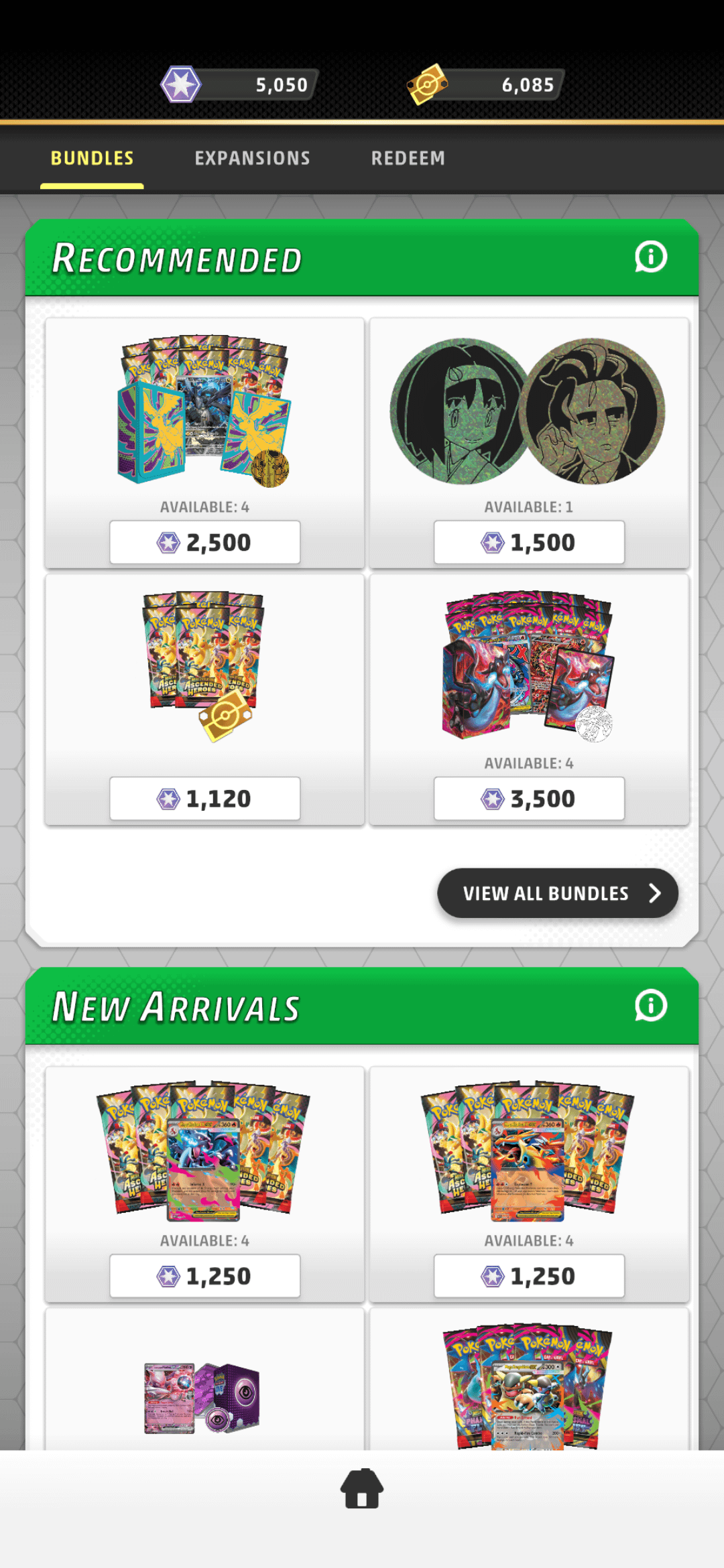Open info icon for Recommended section

[651, 257]
